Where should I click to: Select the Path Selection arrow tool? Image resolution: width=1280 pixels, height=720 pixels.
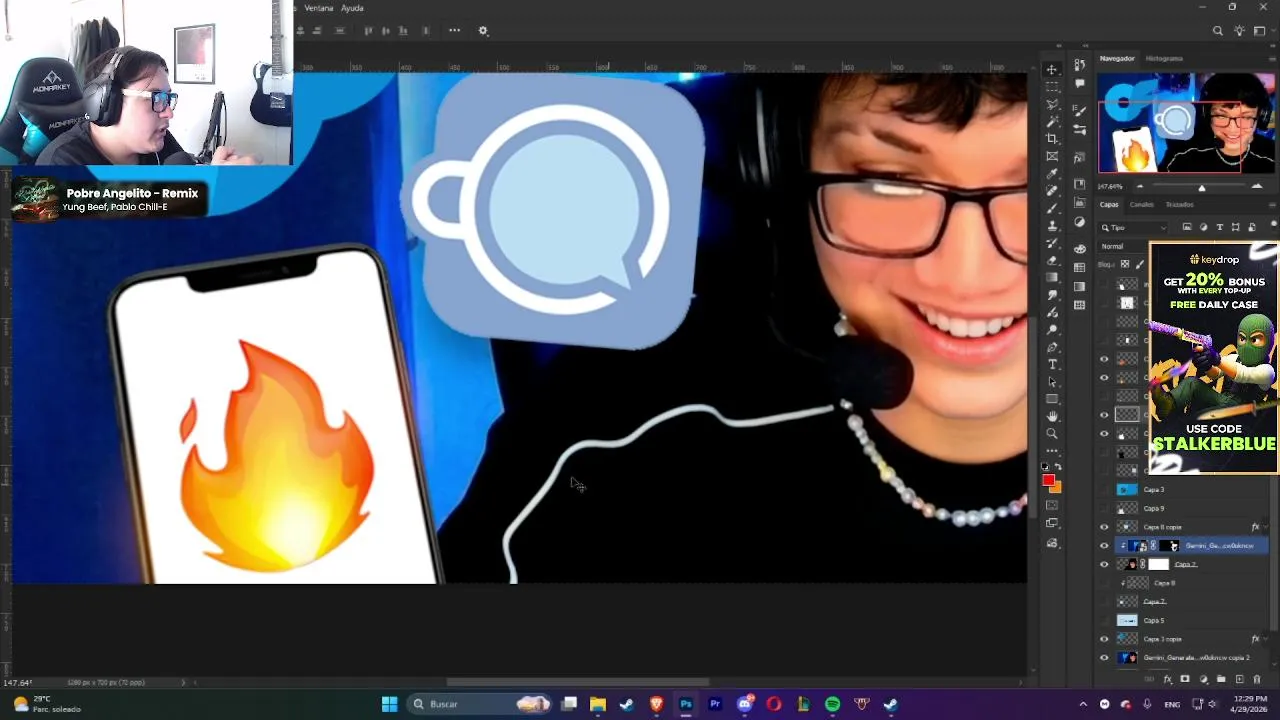[x=1052, y=382]
